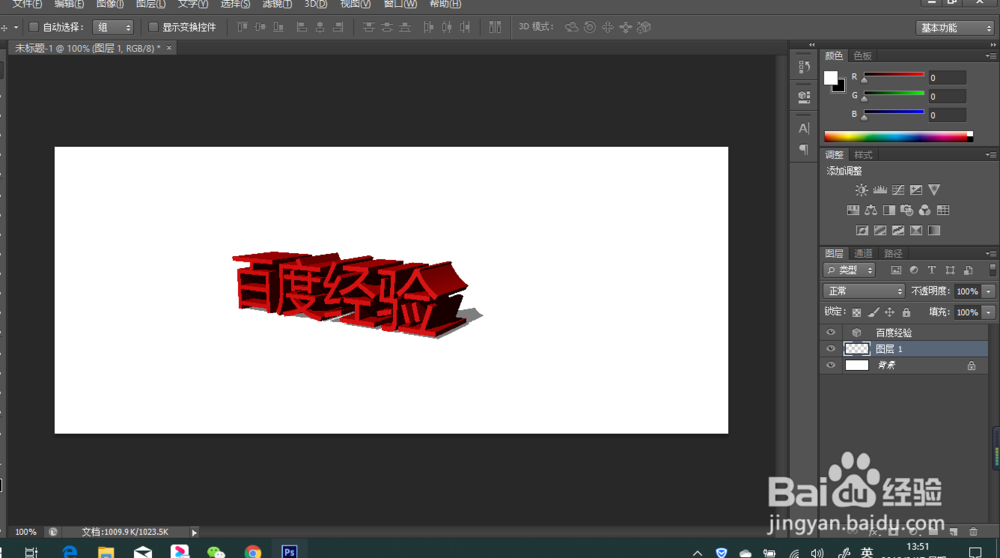Toggle lock transparent pixels
This screenshot has height=558, width=1000.
[x=857, y=312]
